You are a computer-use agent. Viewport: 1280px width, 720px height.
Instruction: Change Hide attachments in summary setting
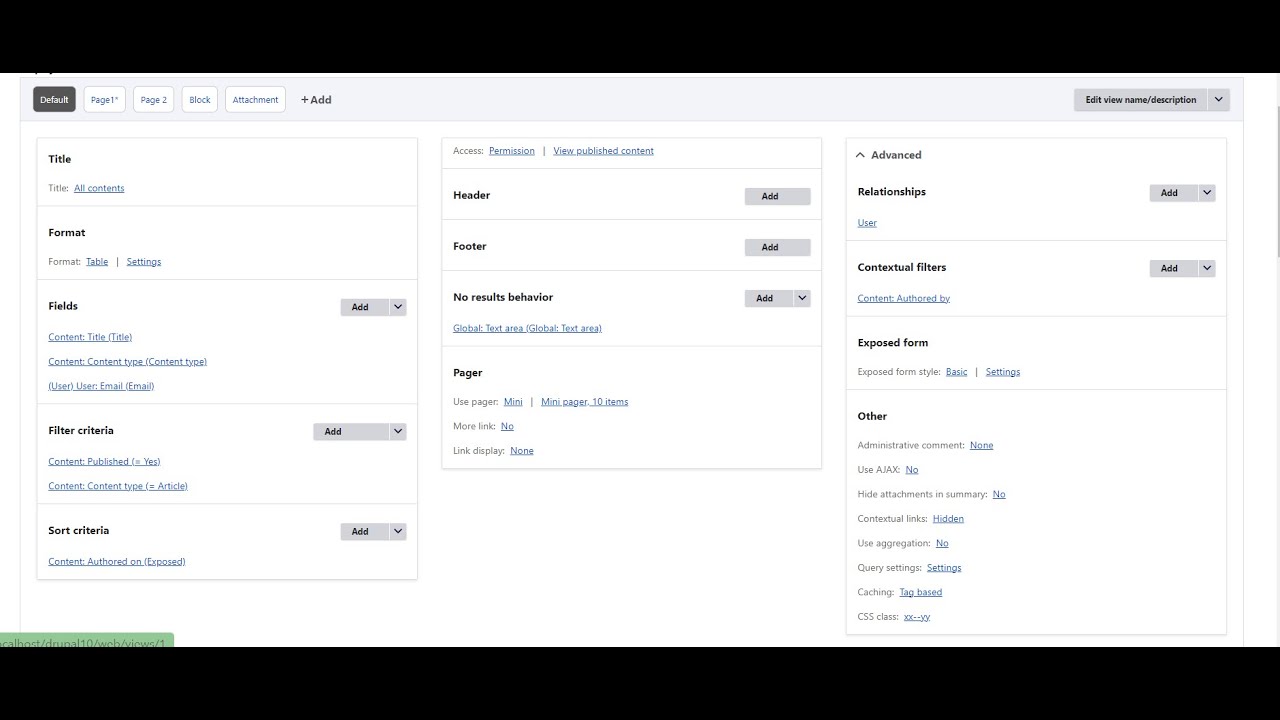pyautogui.click(x=999, y=494)
